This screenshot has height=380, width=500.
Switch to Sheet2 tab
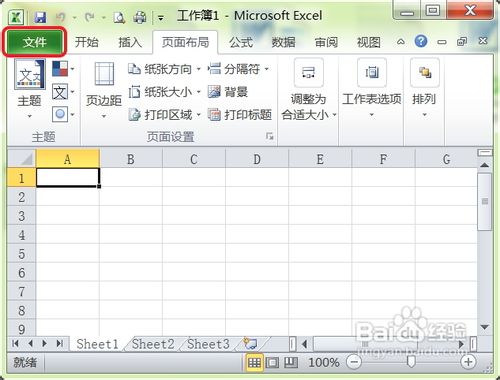coord(153,344)
